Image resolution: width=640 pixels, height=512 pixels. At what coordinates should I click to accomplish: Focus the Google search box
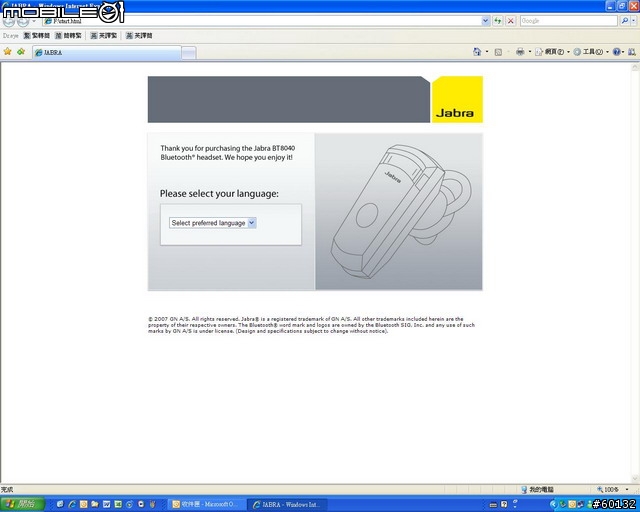tap(569, 21)
